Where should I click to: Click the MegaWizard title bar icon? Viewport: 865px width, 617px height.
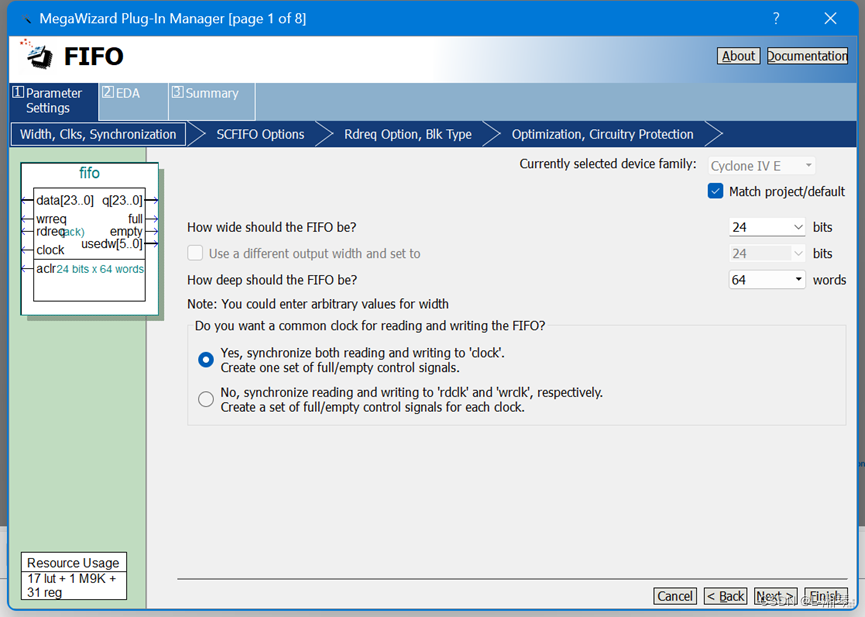(x=26, y=19)
